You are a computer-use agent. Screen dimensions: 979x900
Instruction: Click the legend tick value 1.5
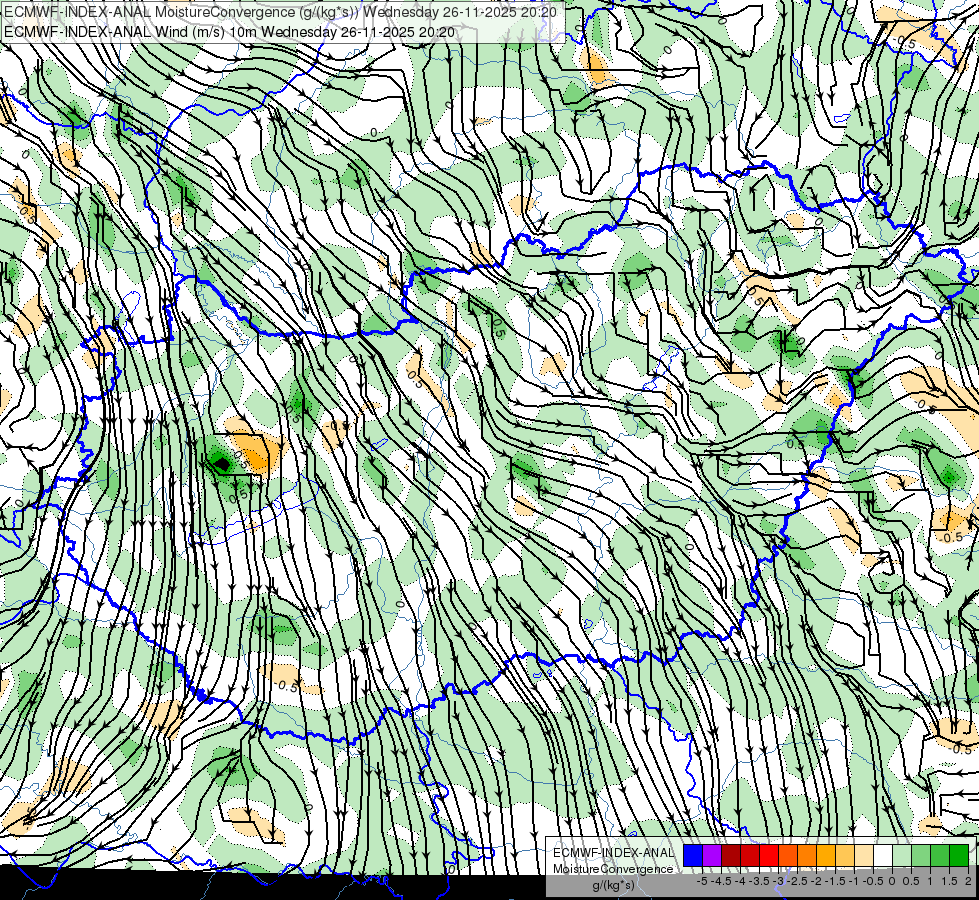pos(950,881)
